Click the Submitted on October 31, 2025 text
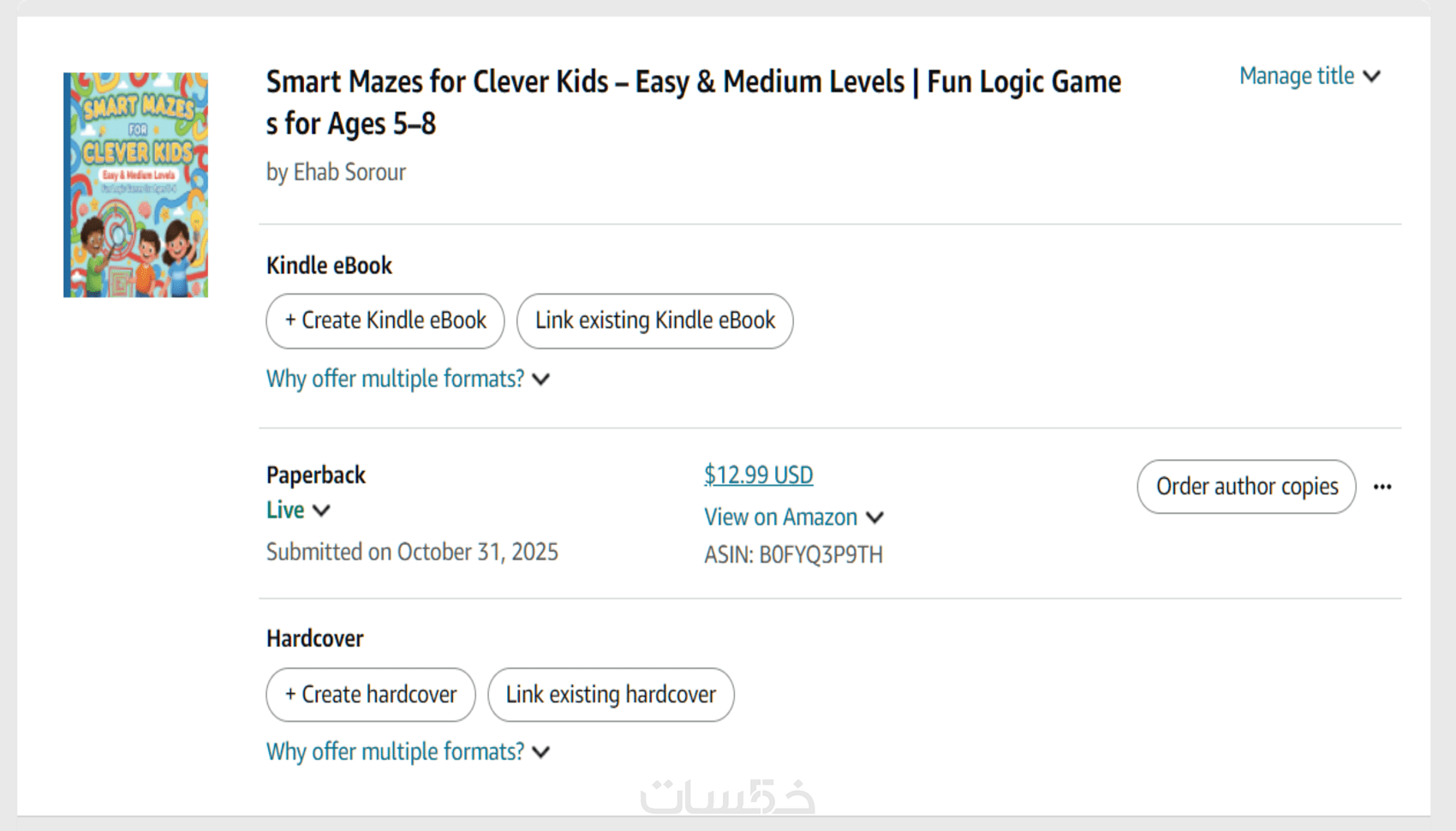The image size is (1456, 831). [x=412, y=552]
